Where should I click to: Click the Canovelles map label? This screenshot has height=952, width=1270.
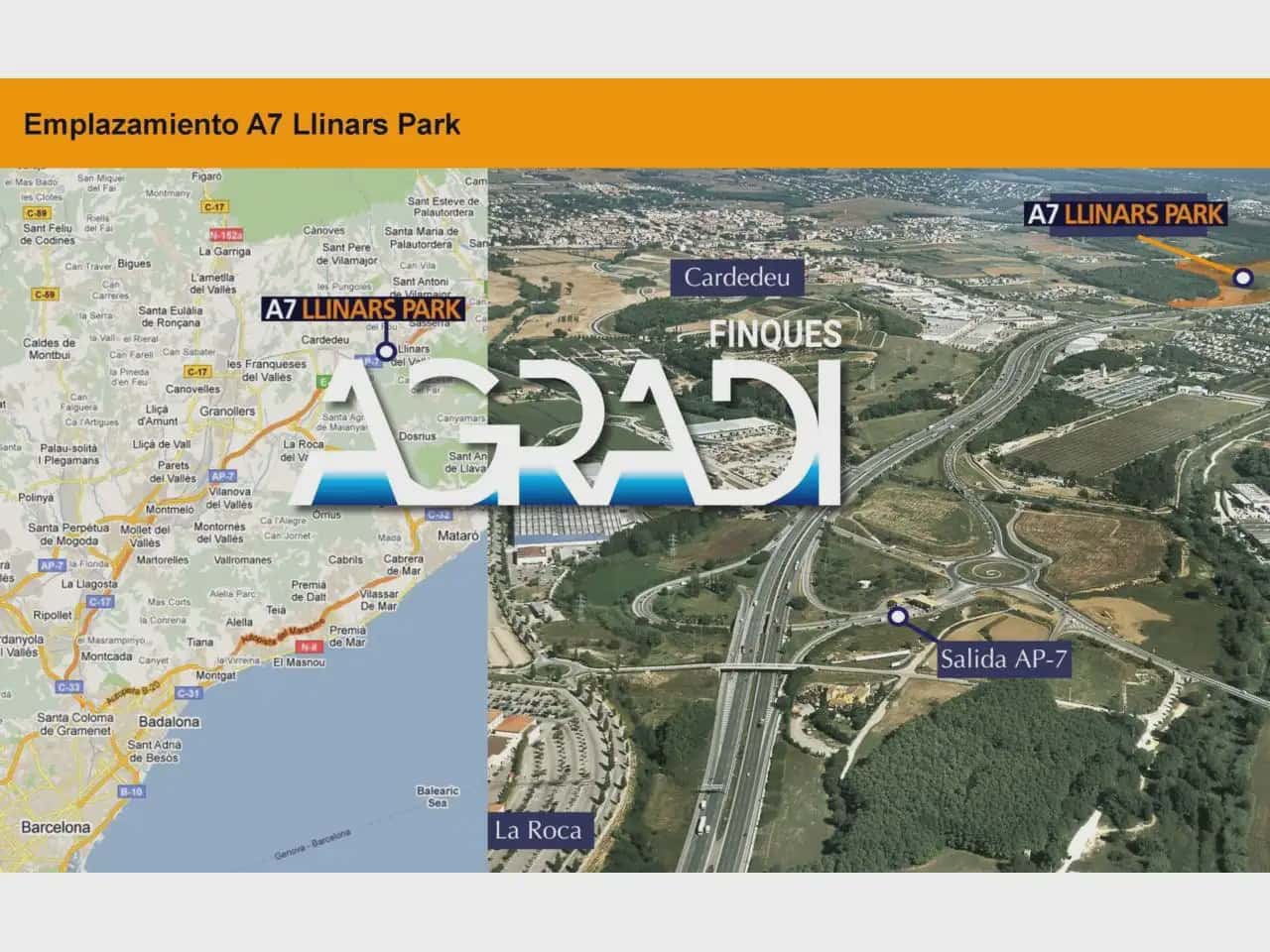[191, 389]
